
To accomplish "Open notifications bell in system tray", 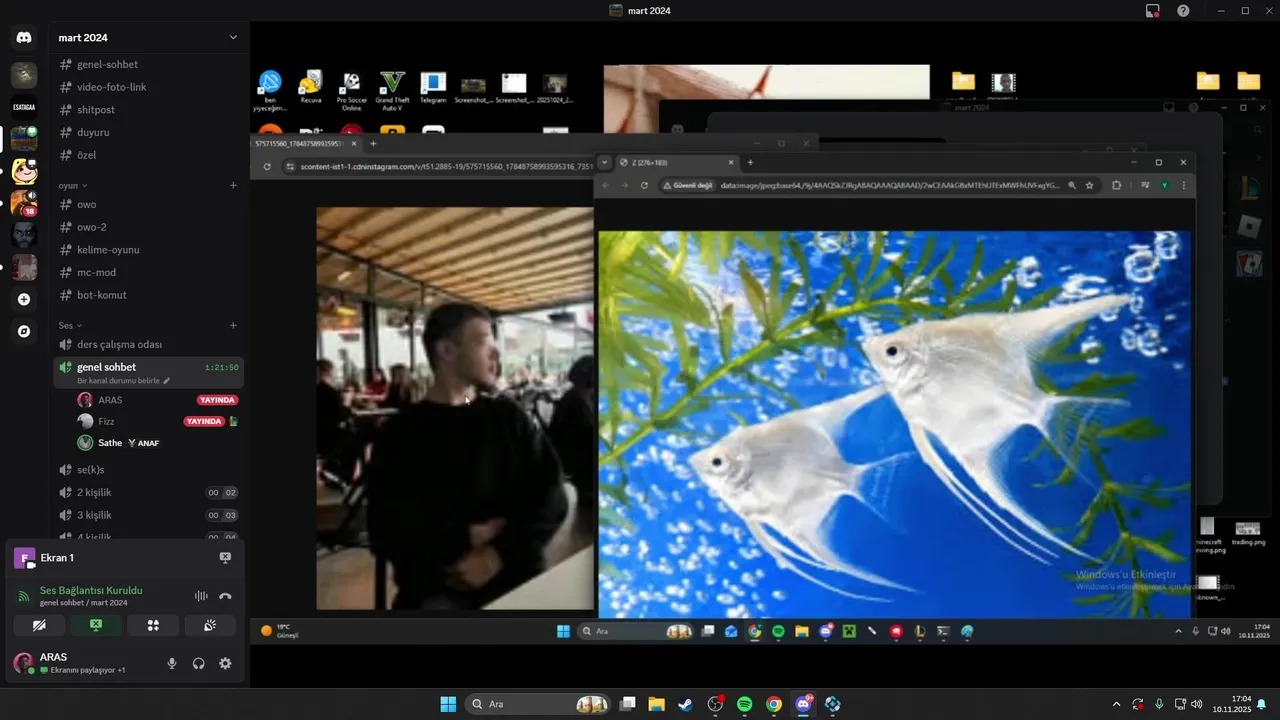I will [x=1261, y=704].
